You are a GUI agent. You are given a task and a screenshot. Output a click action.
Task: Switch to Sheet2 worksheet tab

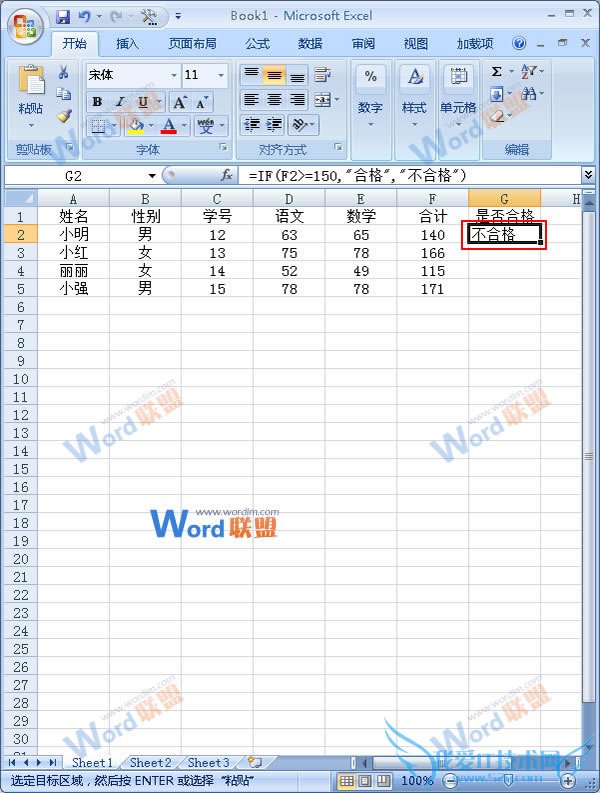[150, 762]
